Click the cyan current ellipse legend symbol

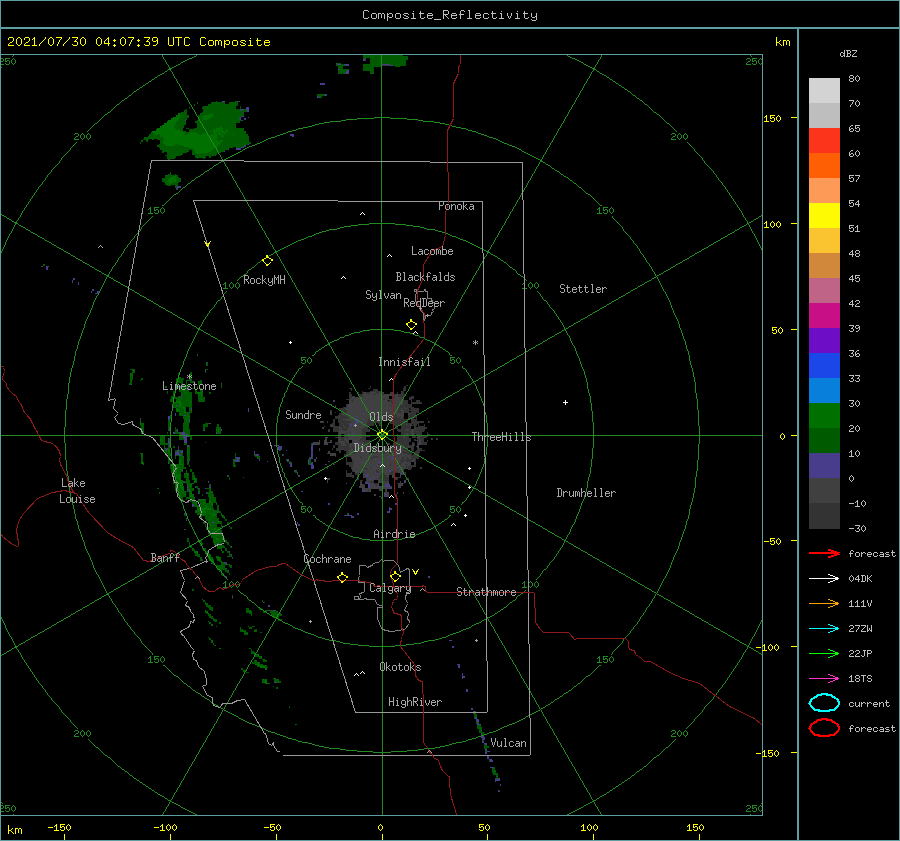click(x=824, y=703)
